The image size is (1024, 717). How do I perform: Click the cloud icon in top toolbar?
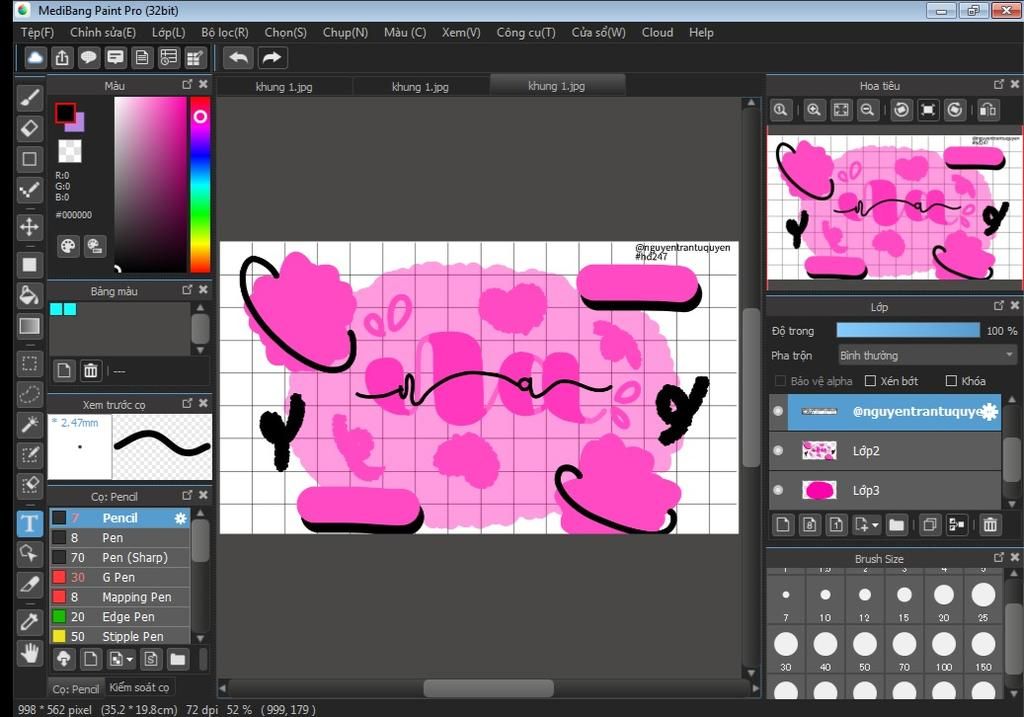[x=35, y=57]
